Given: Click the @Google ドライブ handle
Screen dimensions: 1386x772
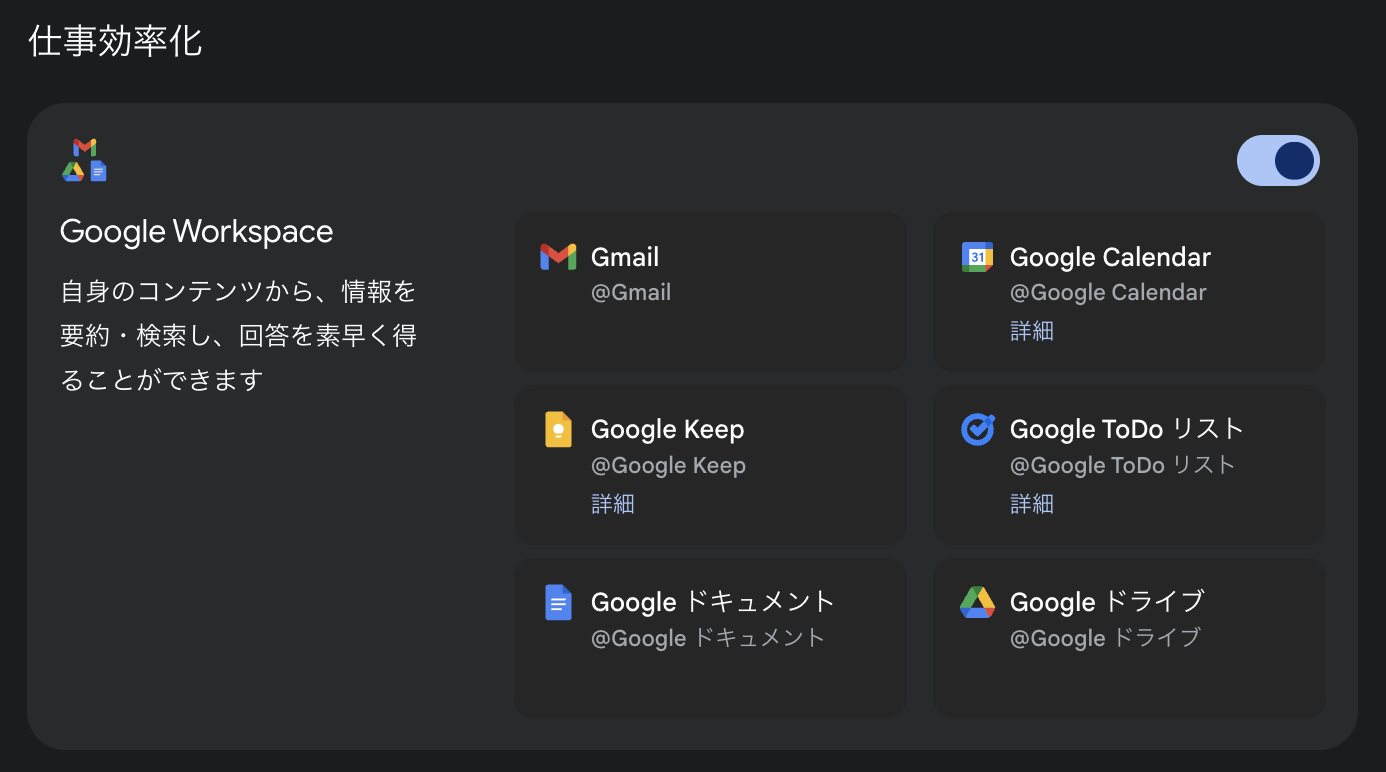Looking at the screenshot, I should [x=1105, y=638].
